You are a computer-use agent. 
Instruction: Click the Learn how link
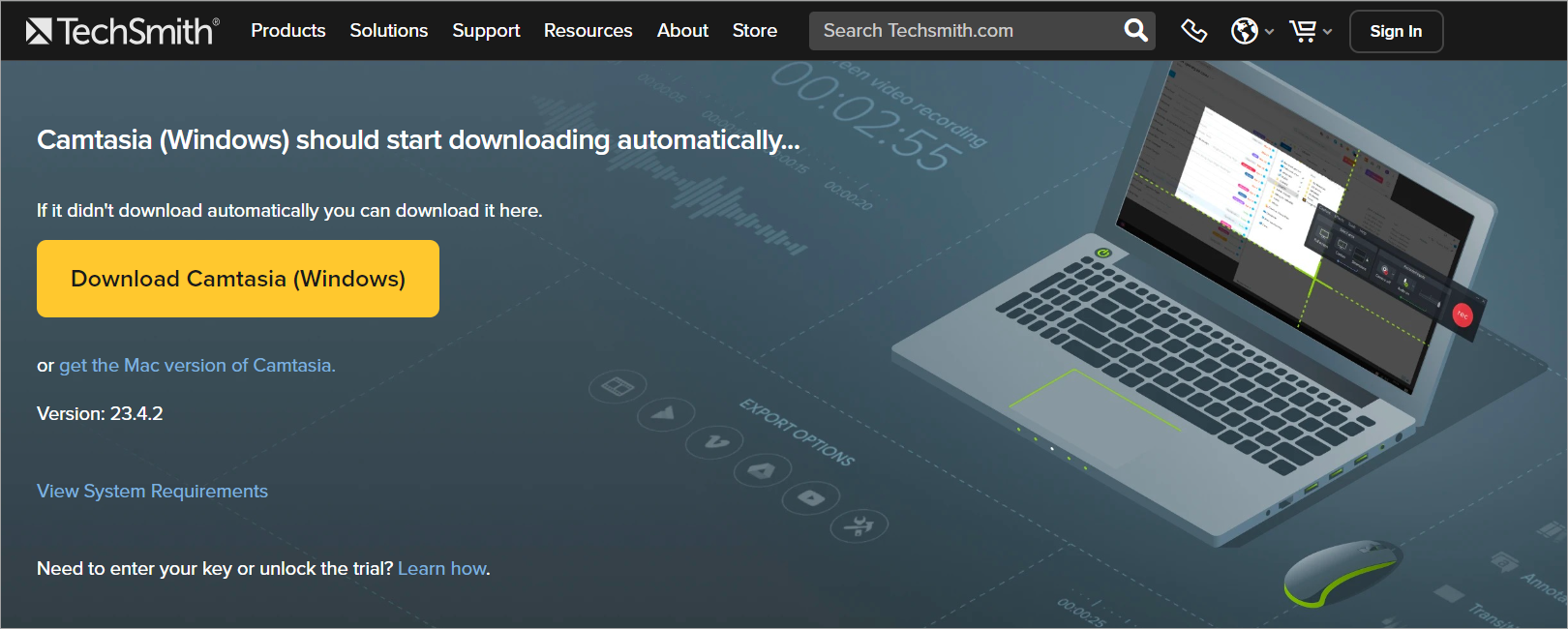[442, 569]
